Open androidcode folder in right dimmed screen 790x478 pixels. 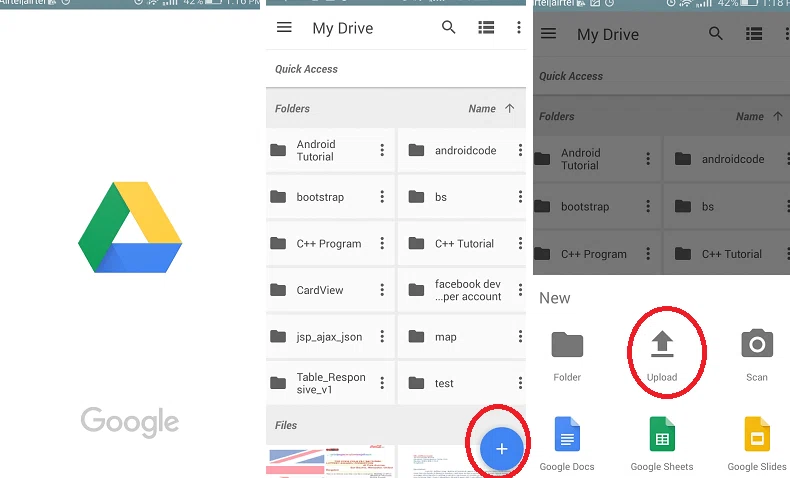pyautogui.click(x=727, y=159)
